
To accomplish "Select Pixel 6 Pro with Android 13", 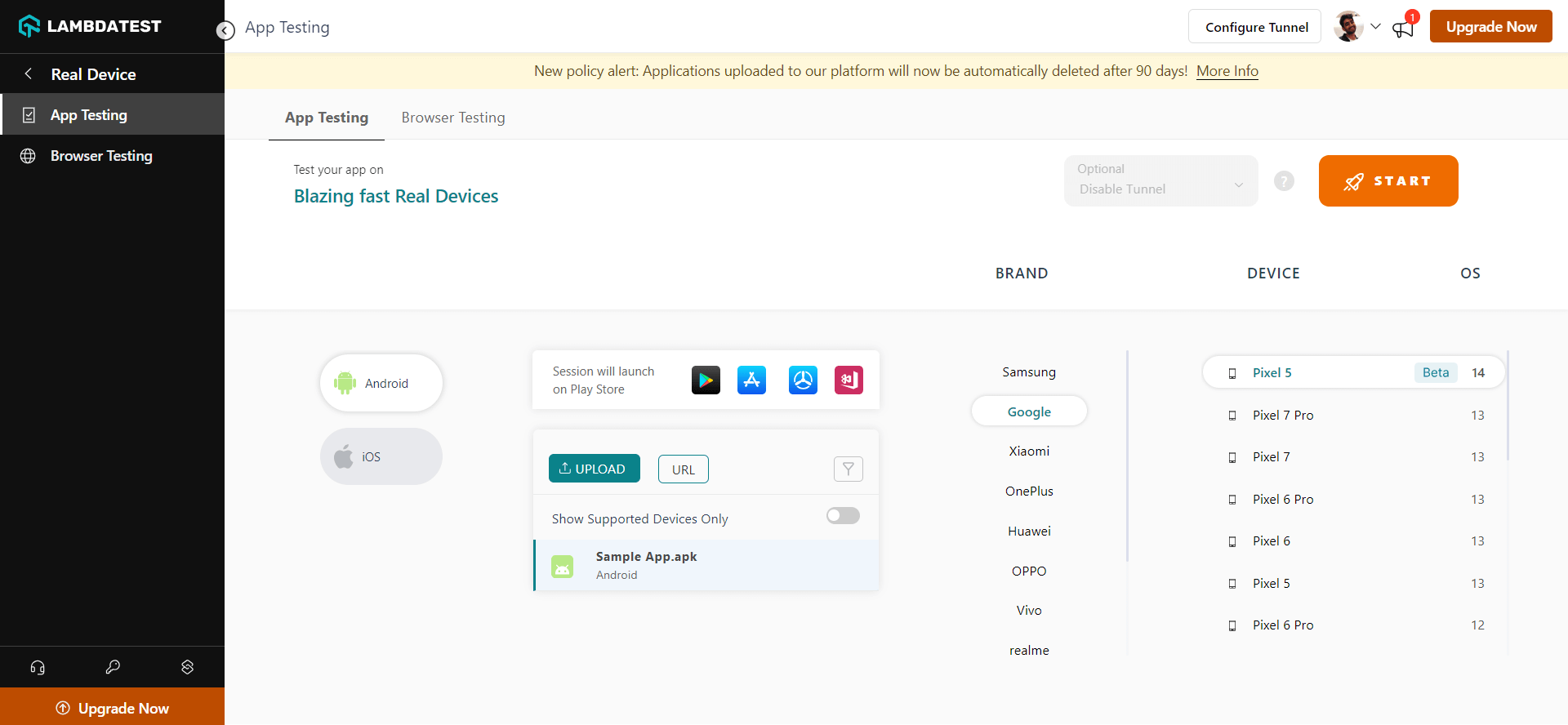I will click(1353, 499).
